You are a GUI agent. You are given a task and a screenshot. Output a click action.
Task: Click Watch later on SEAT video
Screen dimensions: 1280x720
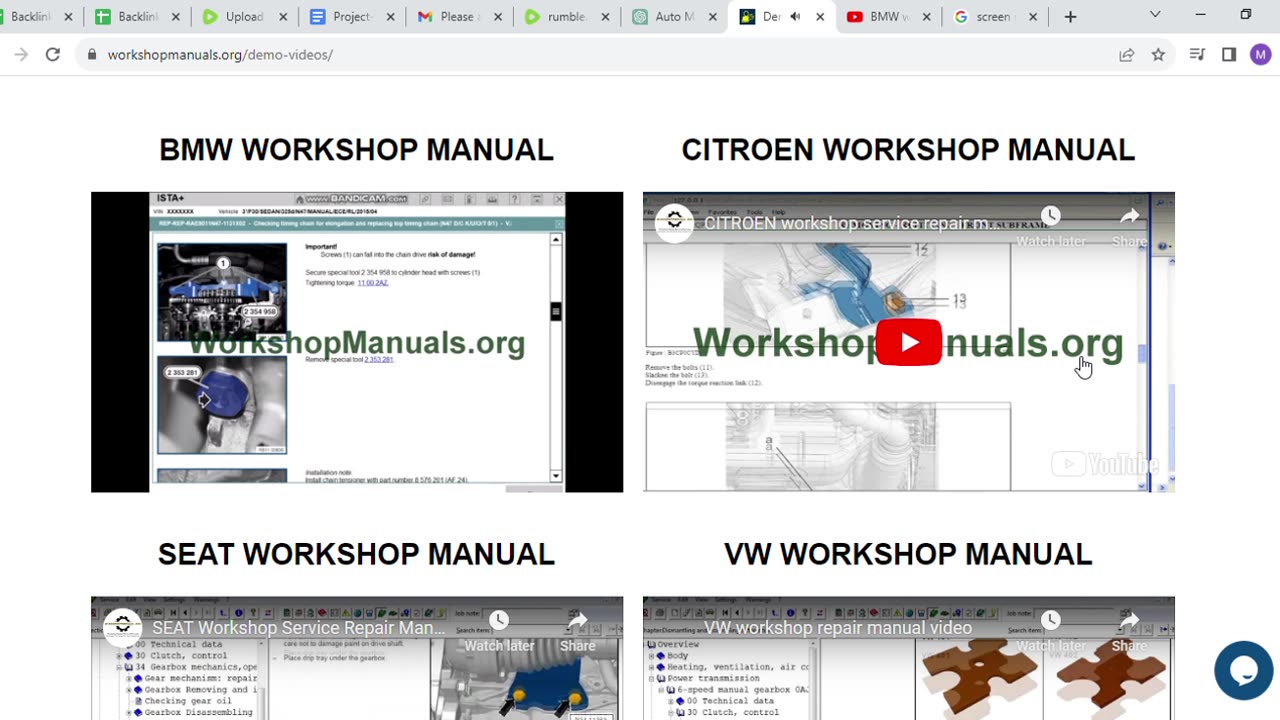point(498,632)
